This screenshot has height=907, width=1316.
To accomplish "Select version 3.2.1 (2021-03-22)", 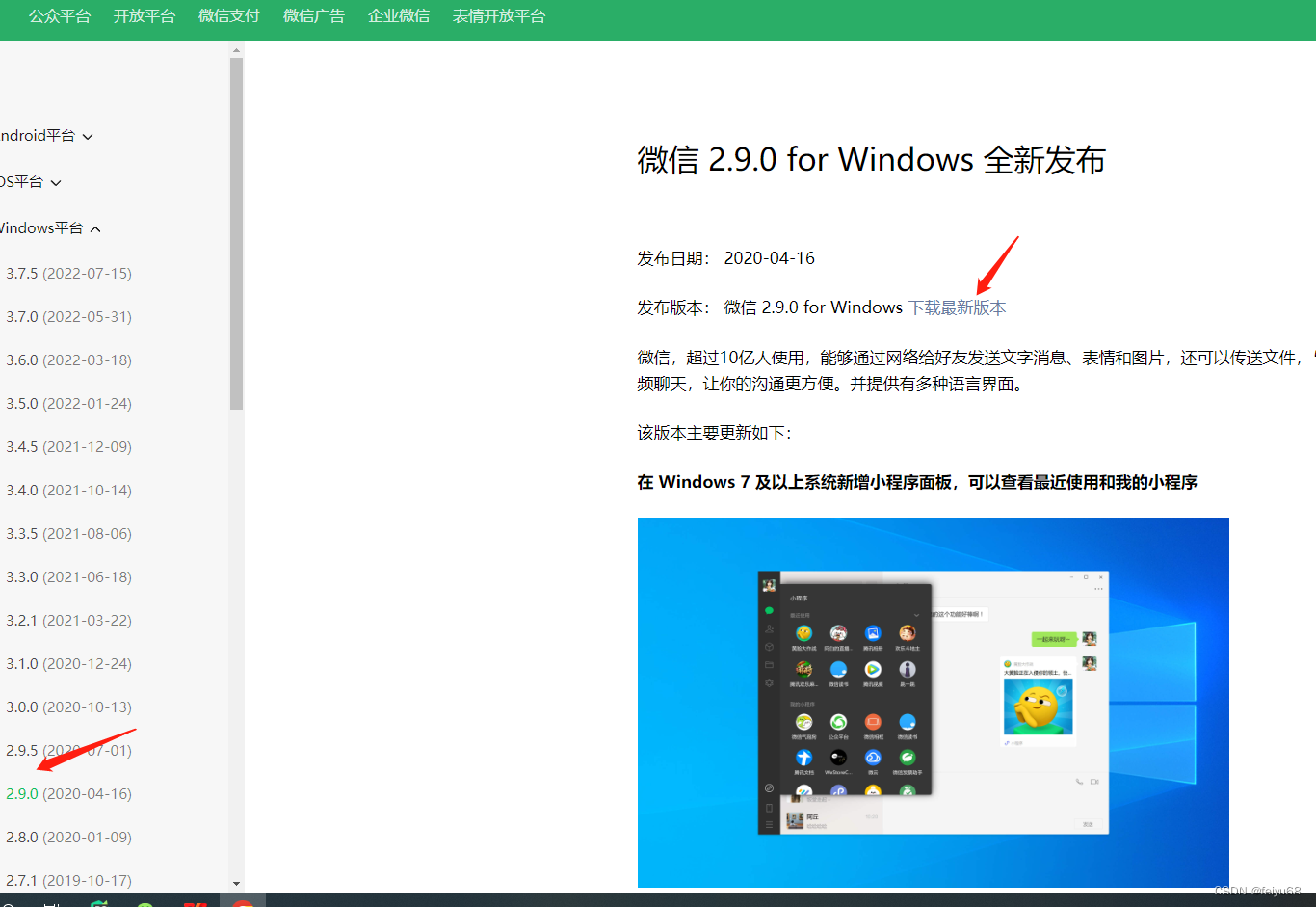I will pos(68,621).
